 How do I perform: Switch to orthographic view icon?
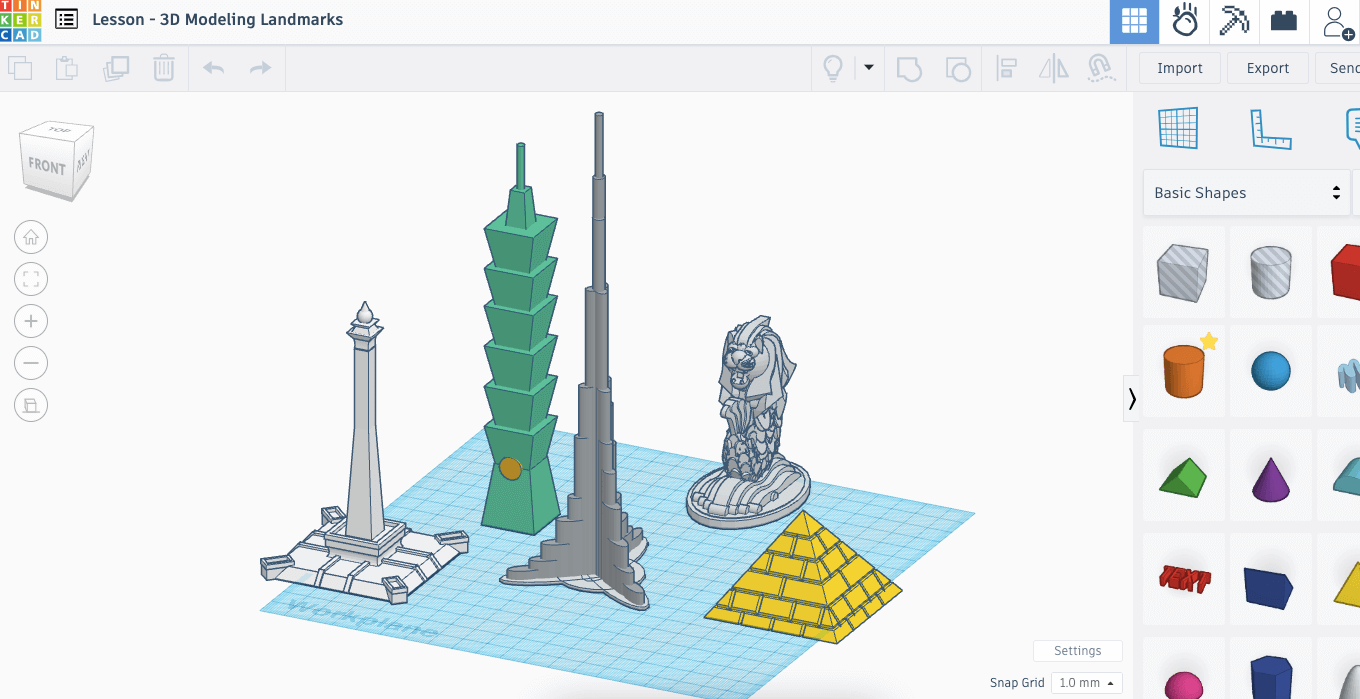click(x=31, y=405)
